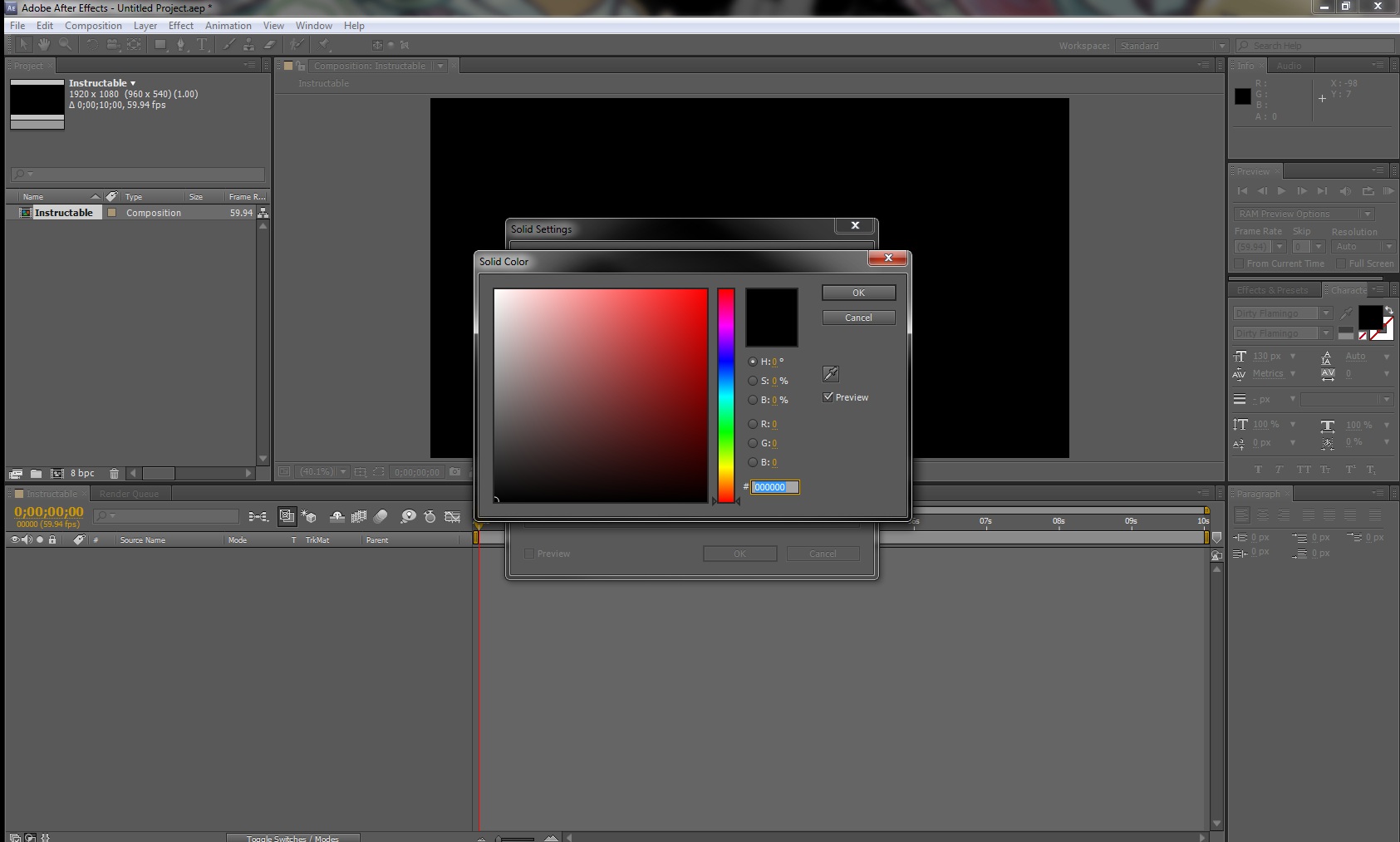Uncheck Preview in Solid Color dialog

coord(828,397)
